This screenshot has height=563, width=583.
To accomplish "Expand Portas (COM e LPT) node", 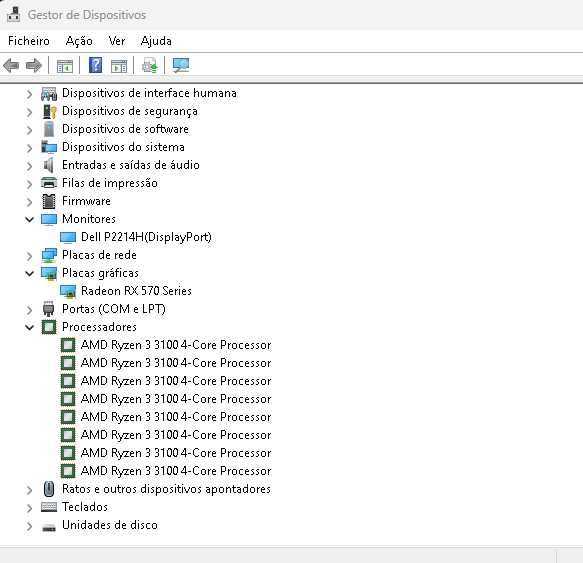I will pyautogui.click(x=29, y=310).
